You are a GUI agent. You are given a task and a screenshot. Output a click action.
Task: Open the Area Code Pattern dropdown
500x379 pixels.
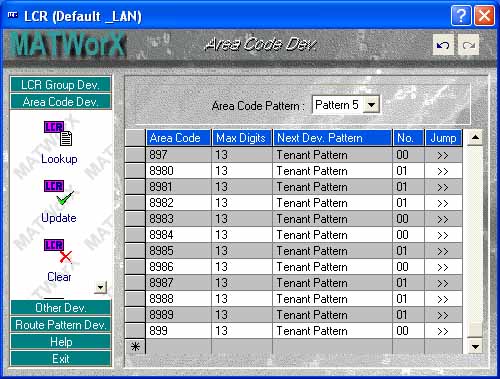(371, 105)
